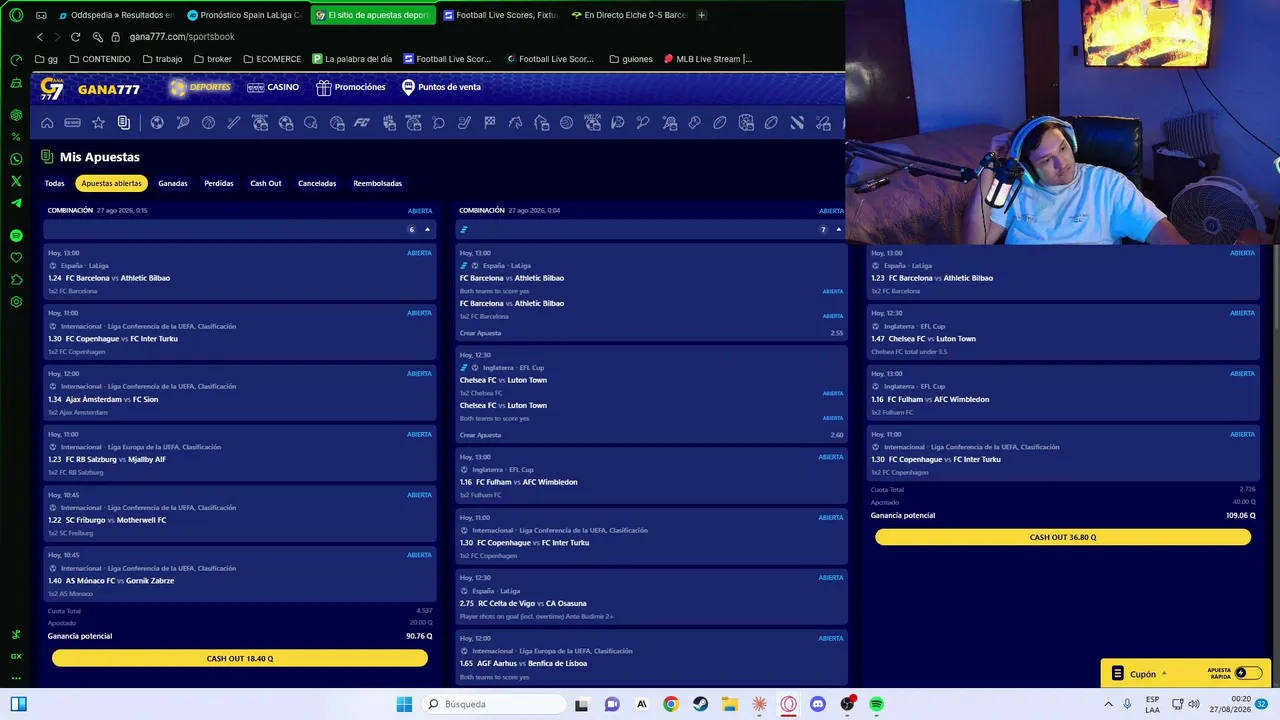Open the Cash Out tab
The height and width of the screenshot is (720, 1280).
point(266,183)
